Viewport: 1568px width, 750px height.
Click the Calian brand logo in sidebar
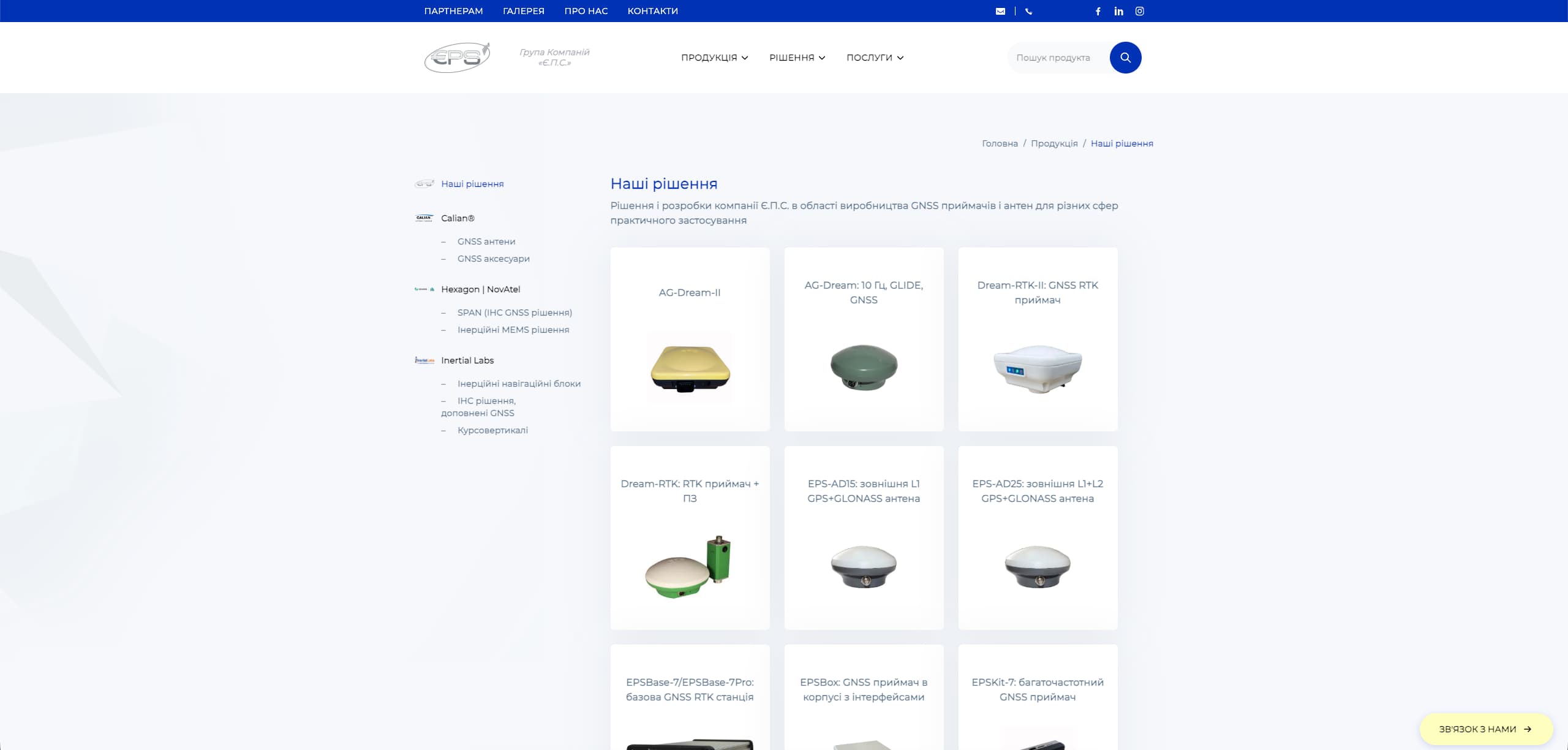pos(424,218)
